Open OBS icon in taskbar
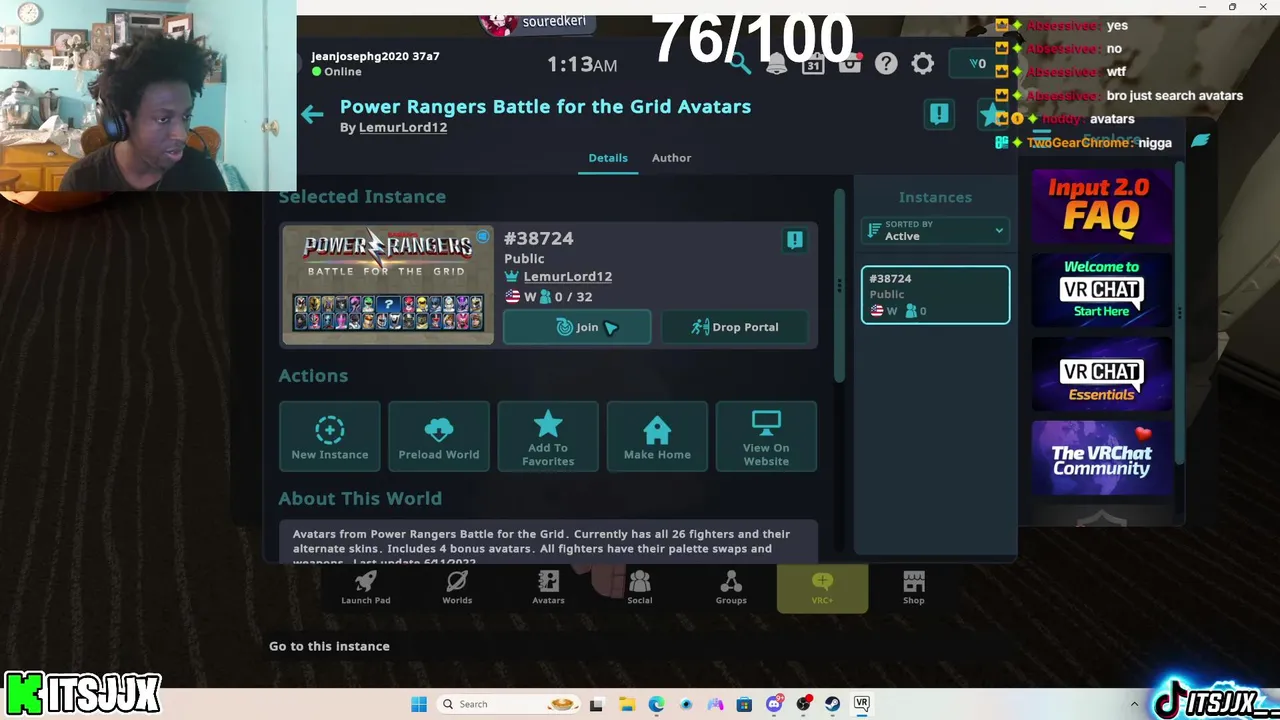 (x=803, y=704)
